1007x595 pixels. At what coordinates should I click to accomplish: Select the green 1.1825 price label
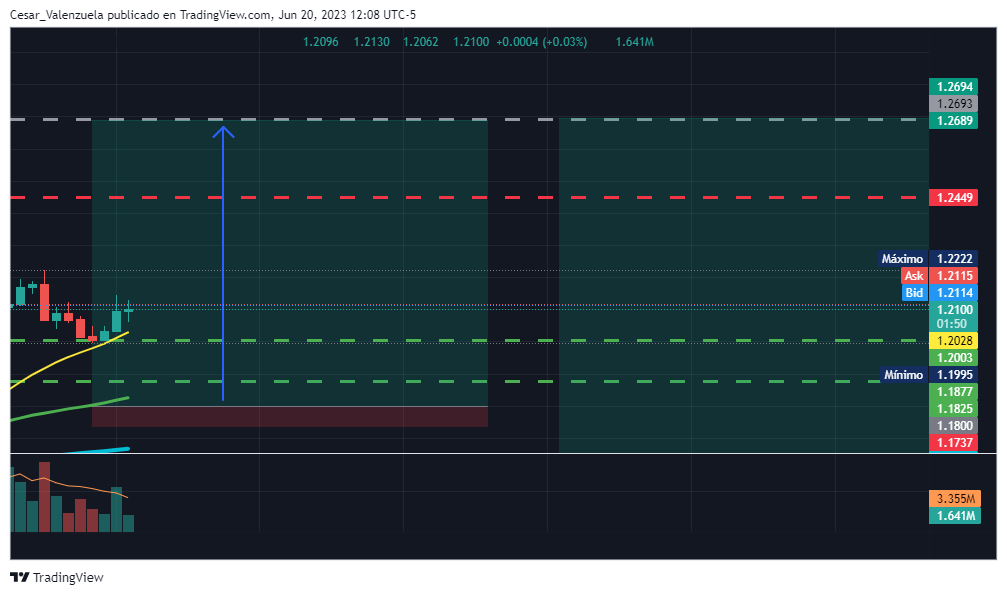pos(954,408)
